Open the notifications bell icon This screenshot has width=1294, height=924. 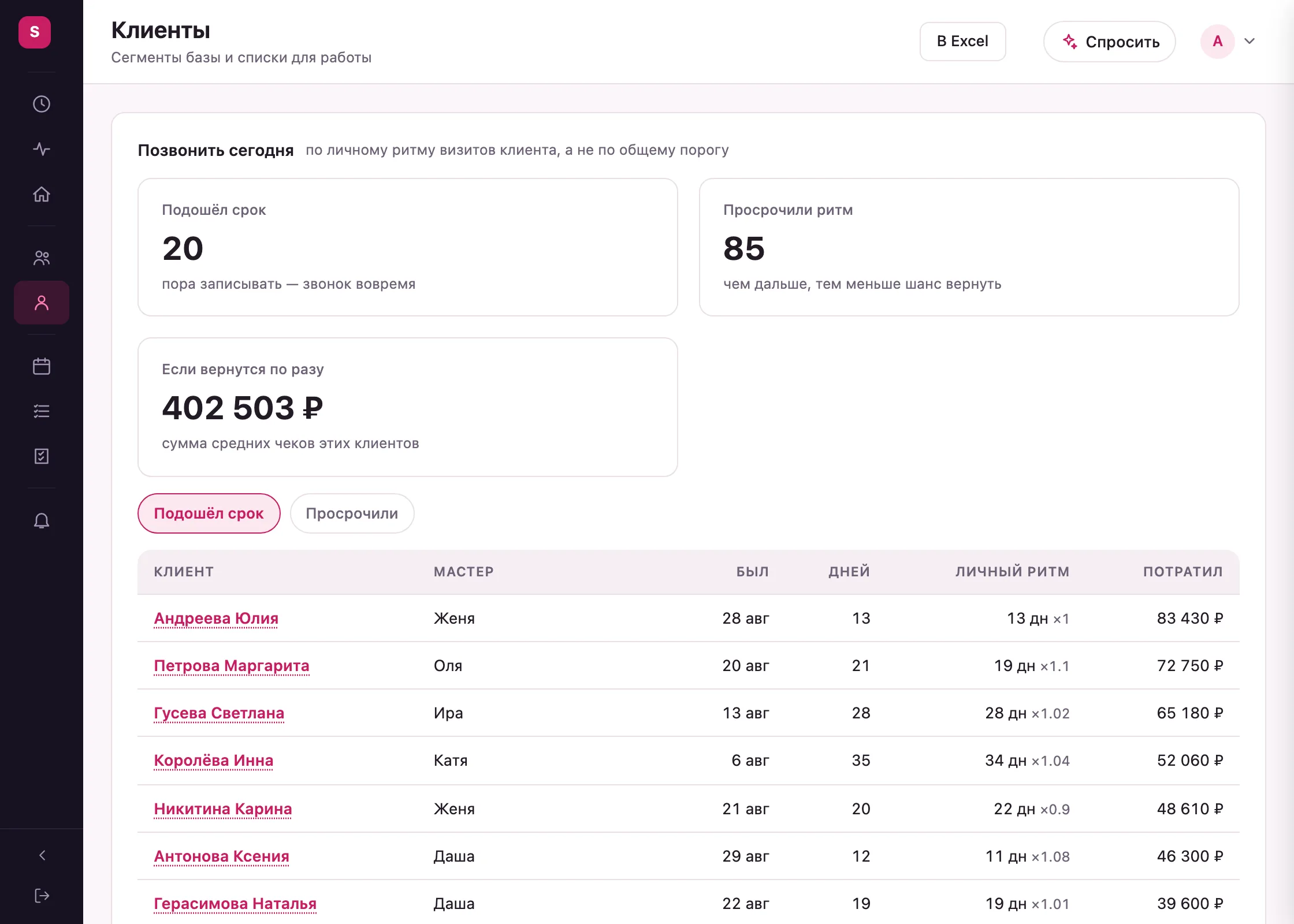click(x=42, y=521)
